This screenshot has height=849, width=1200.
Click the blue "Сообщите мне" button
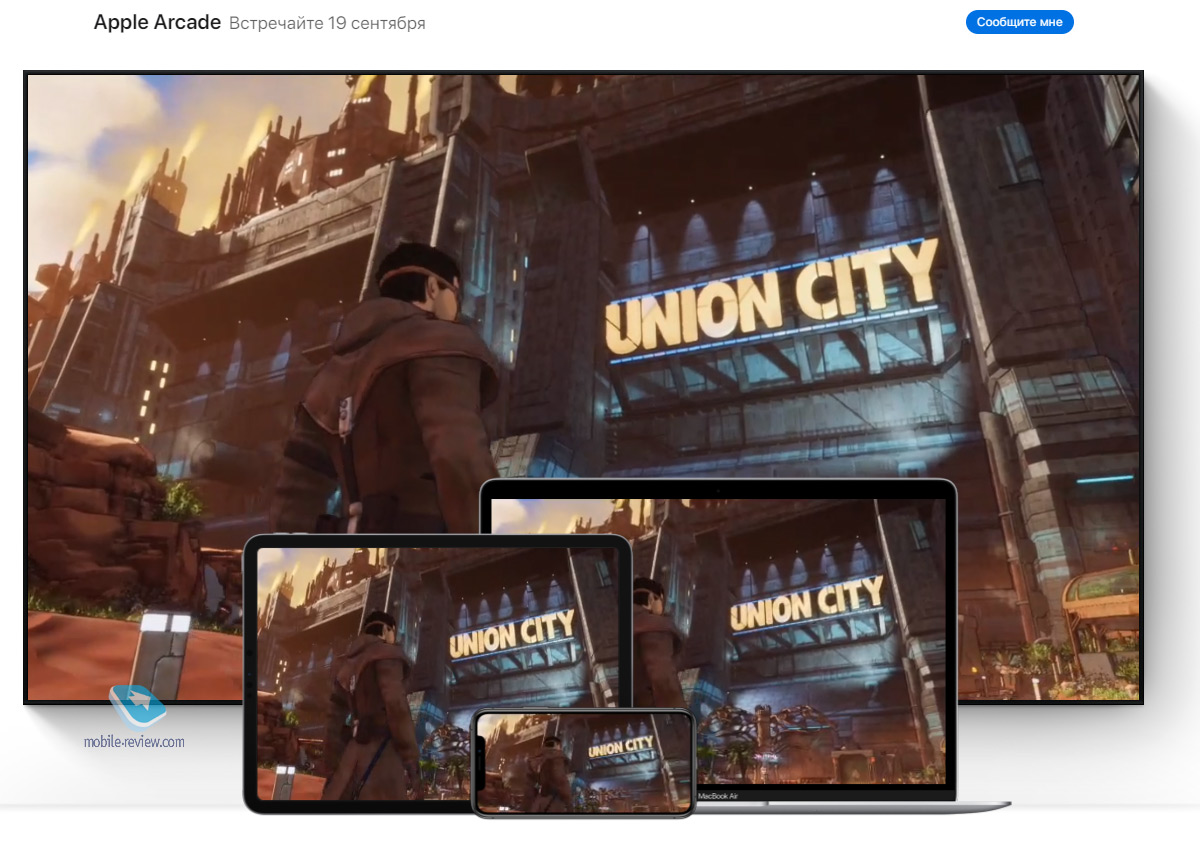click(1019, 22)
